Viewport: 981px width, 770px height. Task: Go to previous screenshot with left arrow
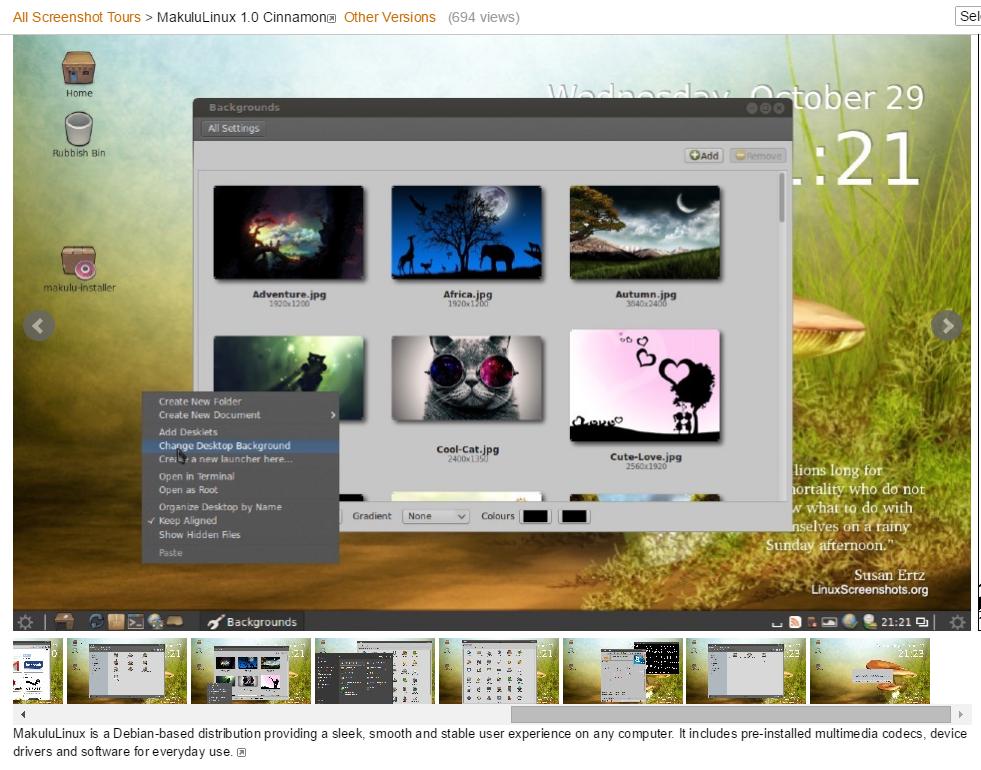pyautogui.click(x=39, y=325)
